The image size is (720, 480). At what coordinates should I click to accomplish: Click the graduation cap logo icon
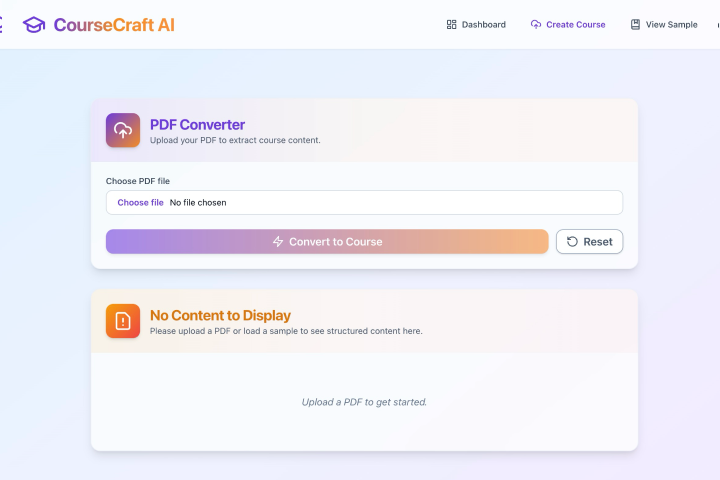(x=34, y=24)
